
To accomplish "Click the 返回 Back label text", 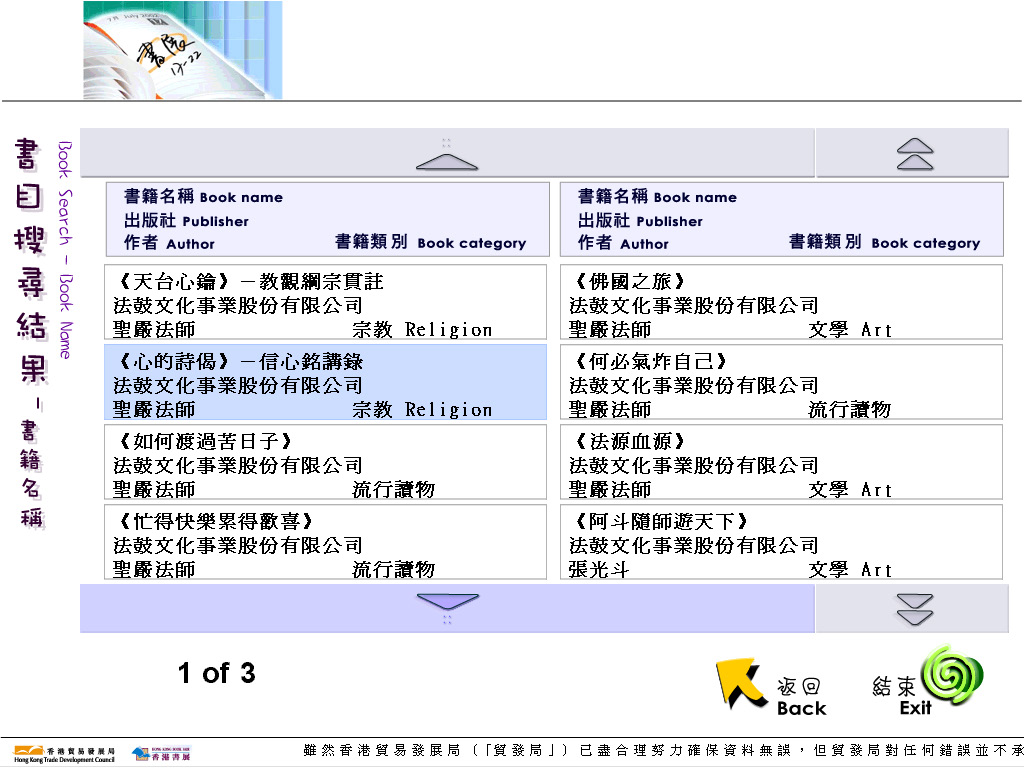I will [801, 698].
